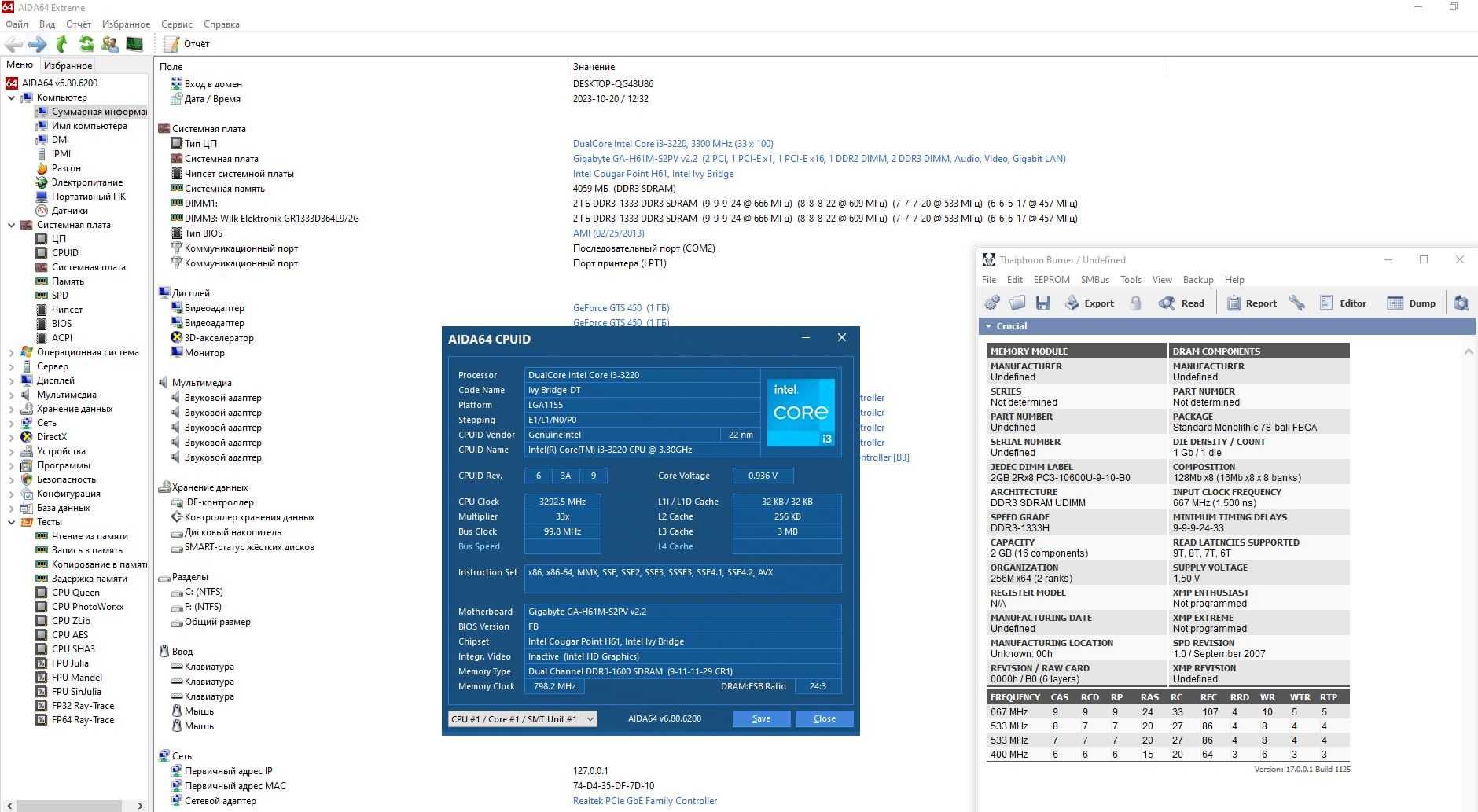Click Close in the CPUID dialog
The image size is (1478, 812).
tap(824, 718)
